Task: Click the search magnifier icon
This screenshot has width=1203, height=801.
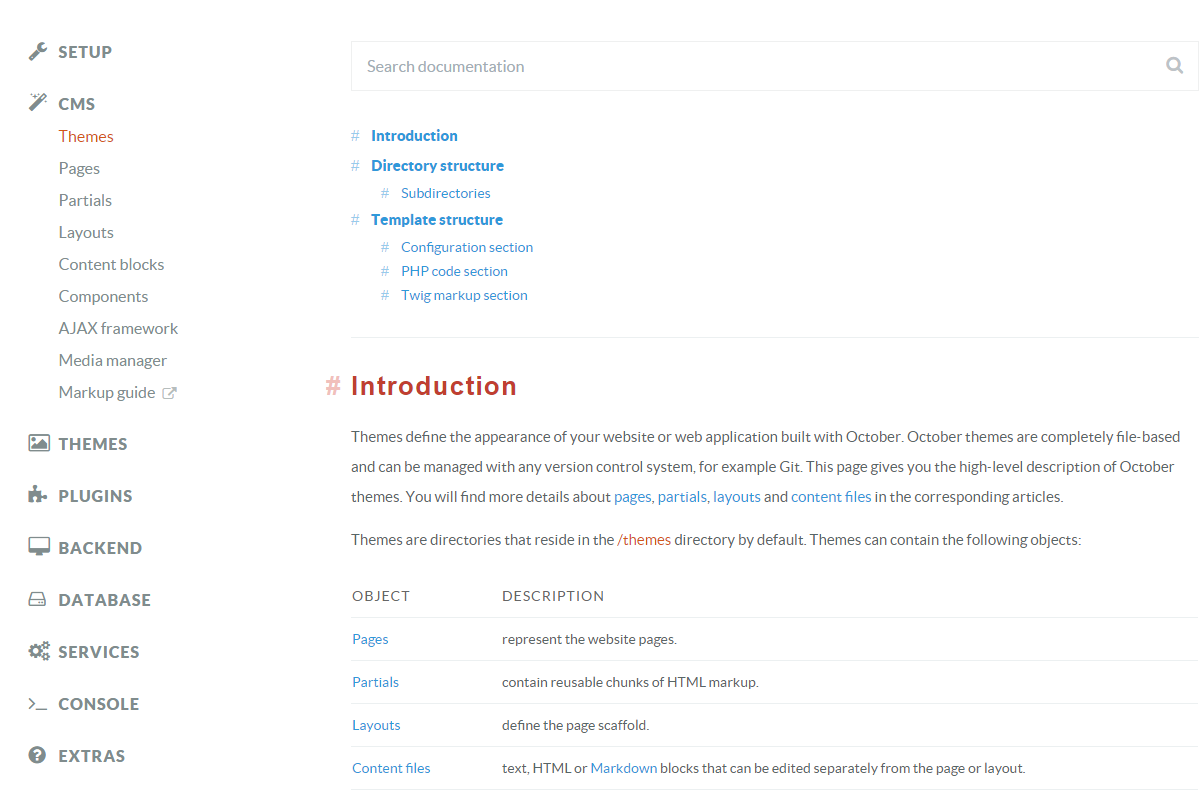Action: tap(1174, 65)
